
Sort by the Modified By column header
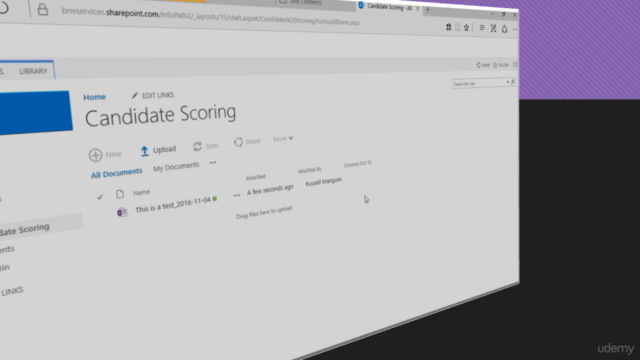pyautogui.click(x=310, y=170)
